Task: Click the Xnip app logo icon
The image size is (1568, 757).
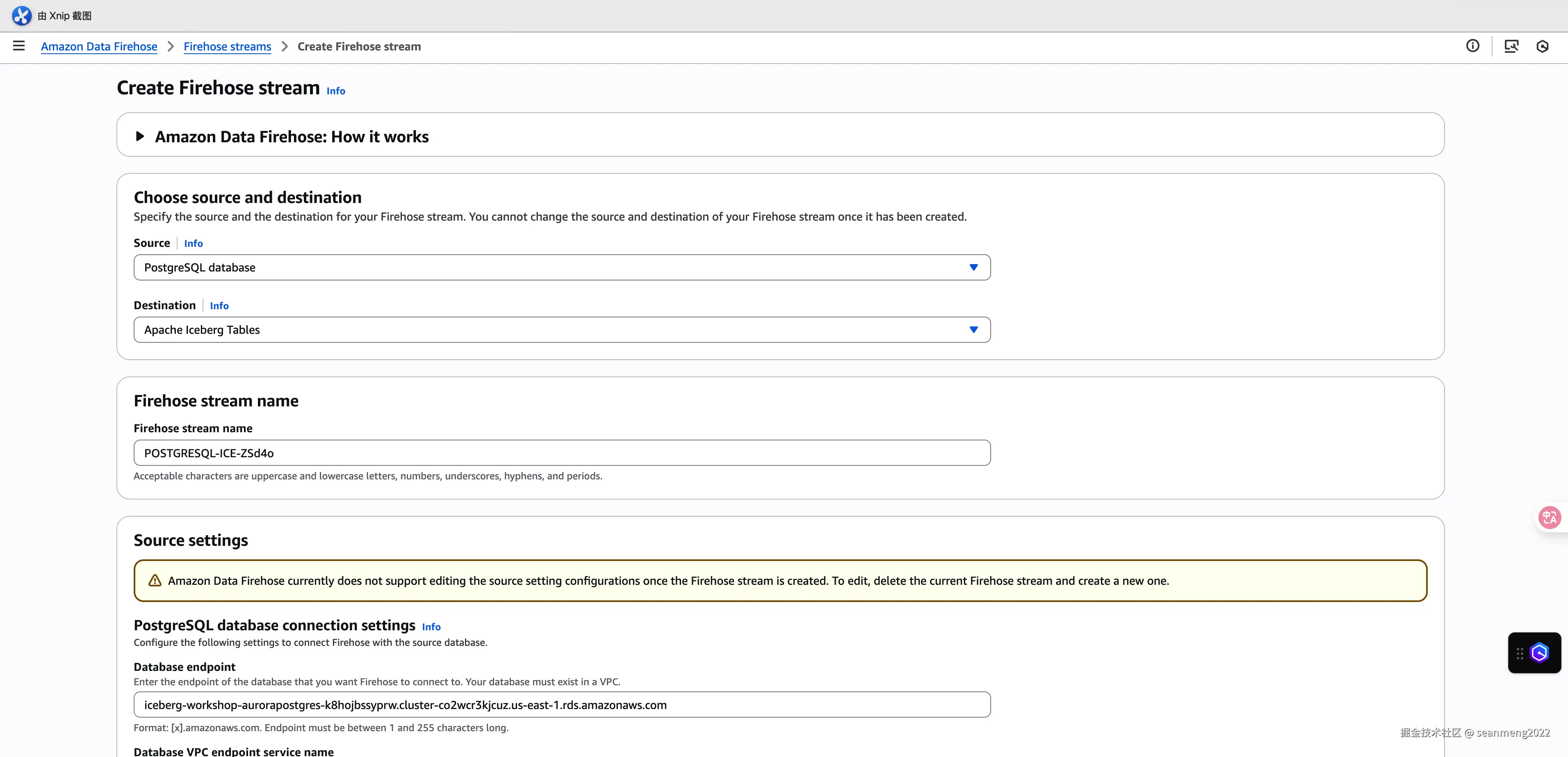Action: (21, 15)
